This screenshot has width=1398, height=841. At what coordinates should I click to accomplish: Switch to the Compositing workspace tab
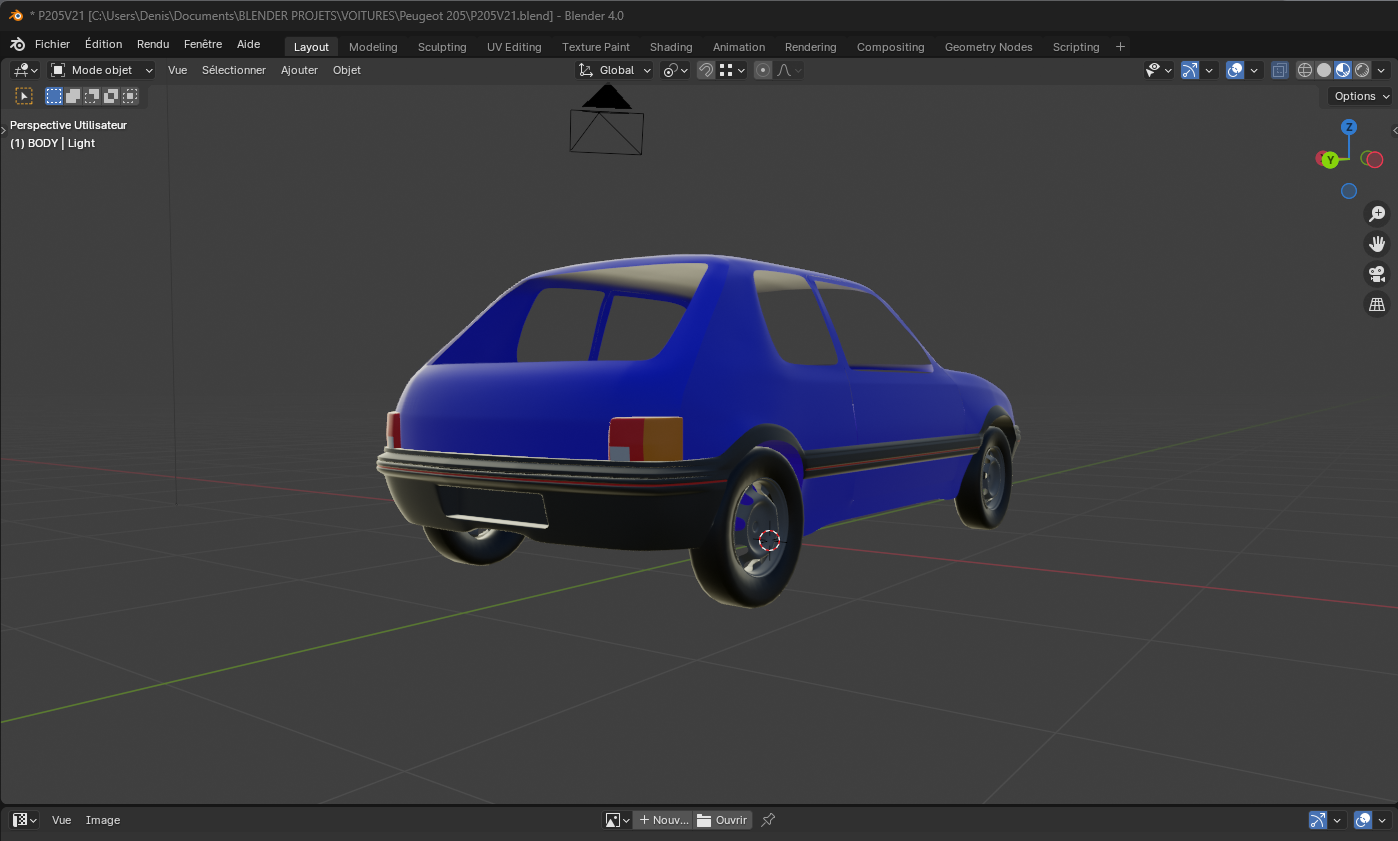[891, 47]
